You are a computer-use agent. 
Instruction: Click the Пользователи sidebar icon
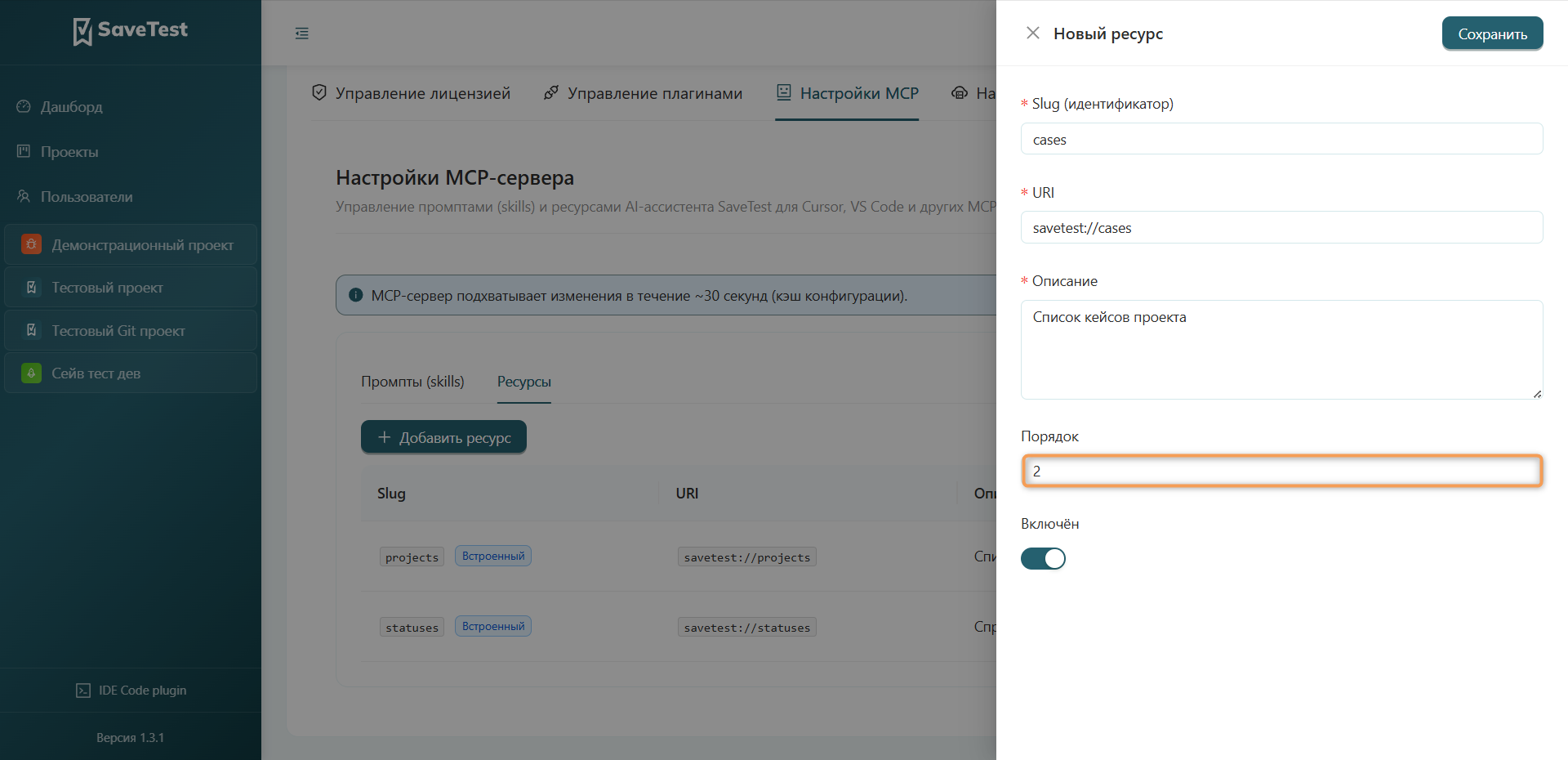point(24,196)
